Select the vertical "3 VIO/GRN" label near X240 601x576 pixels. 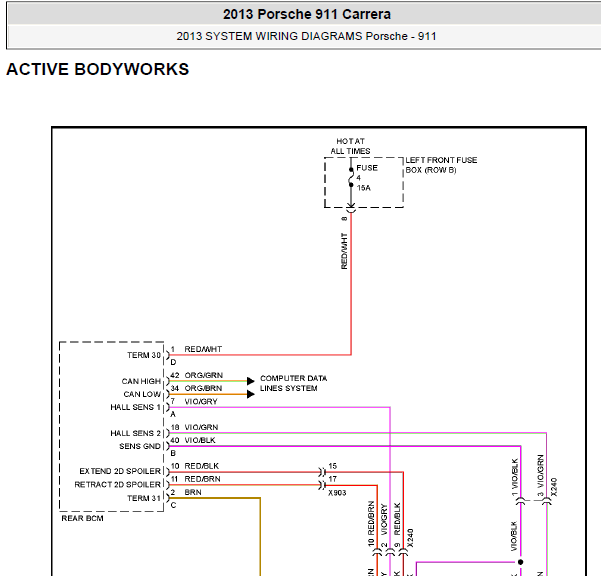540,475
